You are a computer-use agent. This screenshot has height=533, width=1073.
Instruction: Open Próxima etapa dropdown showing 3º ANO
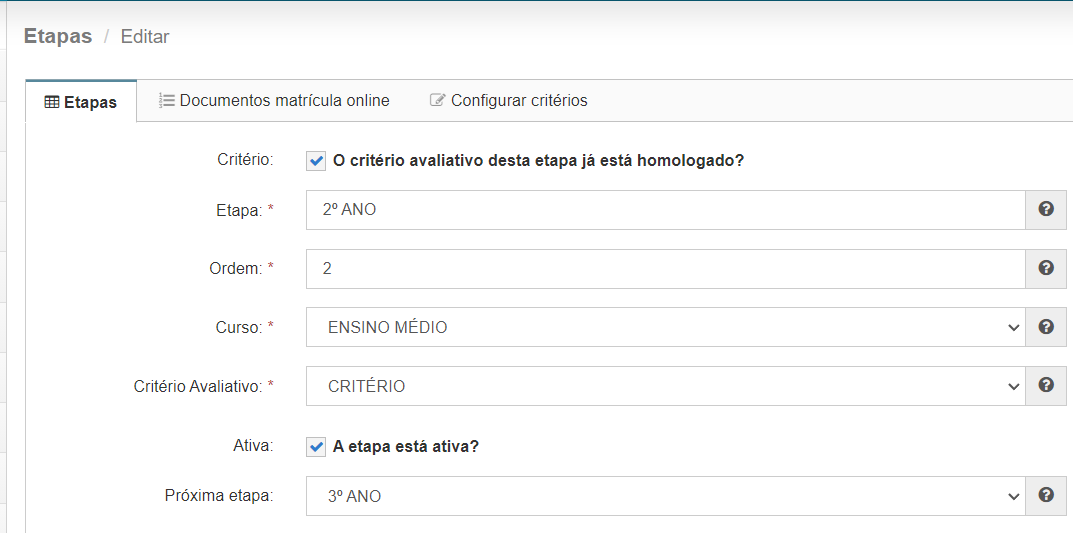pyautogui.click(x=665, y=496)
